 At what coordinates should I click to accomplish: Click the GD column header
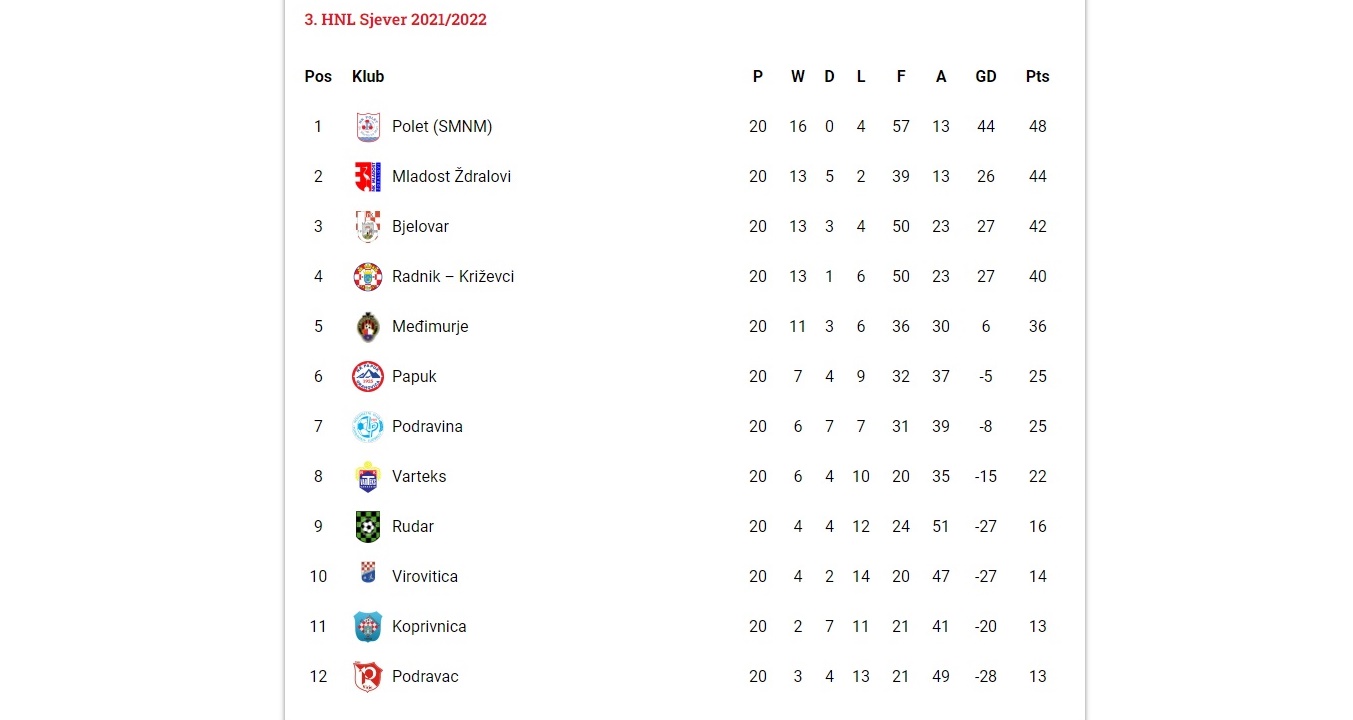tap(986, 77)
